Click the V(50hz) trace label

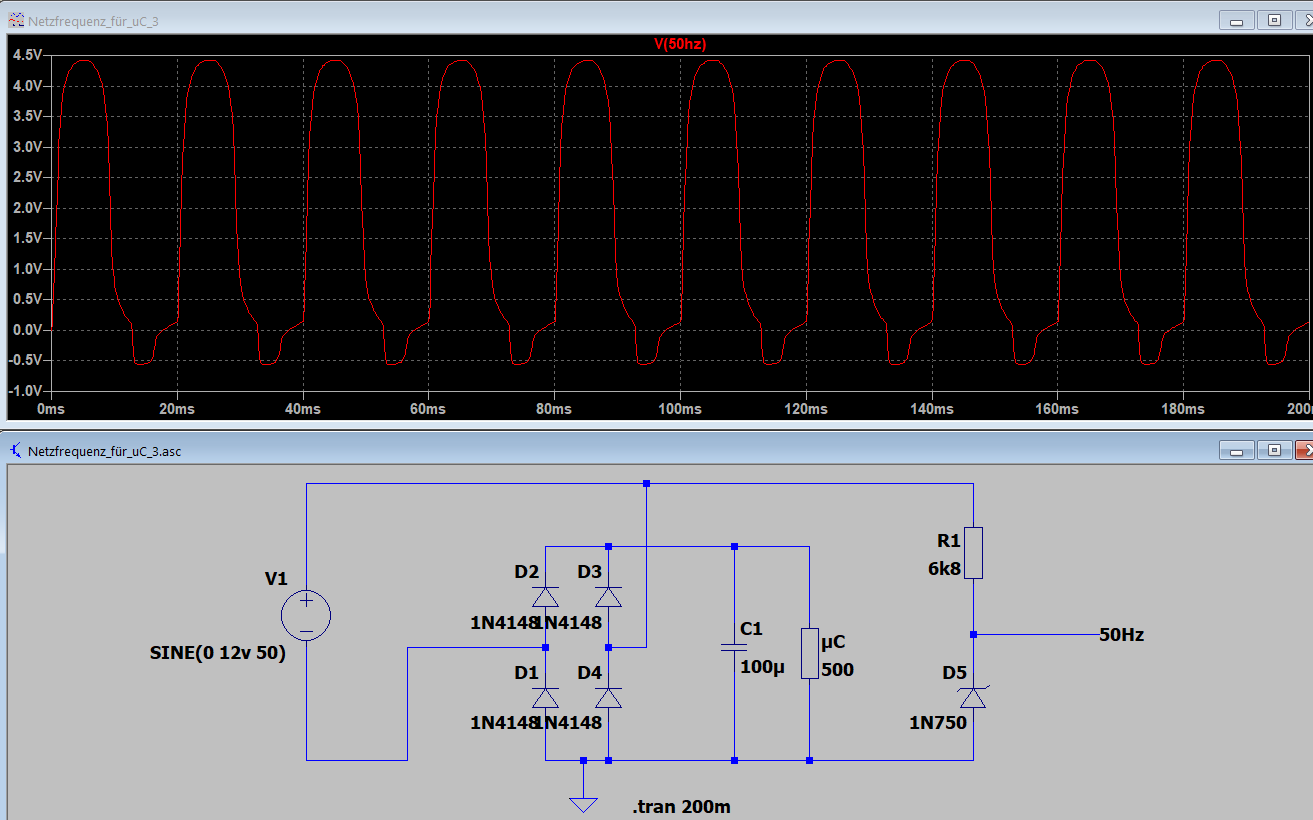680,44
